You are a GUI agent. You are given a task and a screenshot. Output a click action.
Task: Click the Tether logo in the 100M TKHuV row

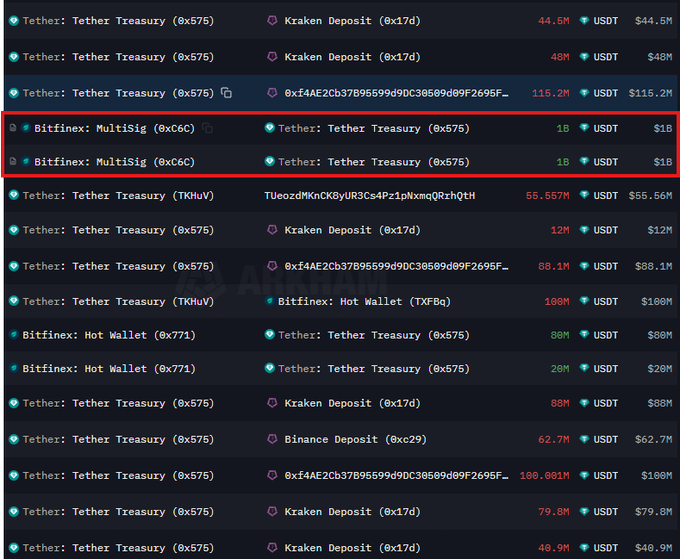click(x=14, y=301)
